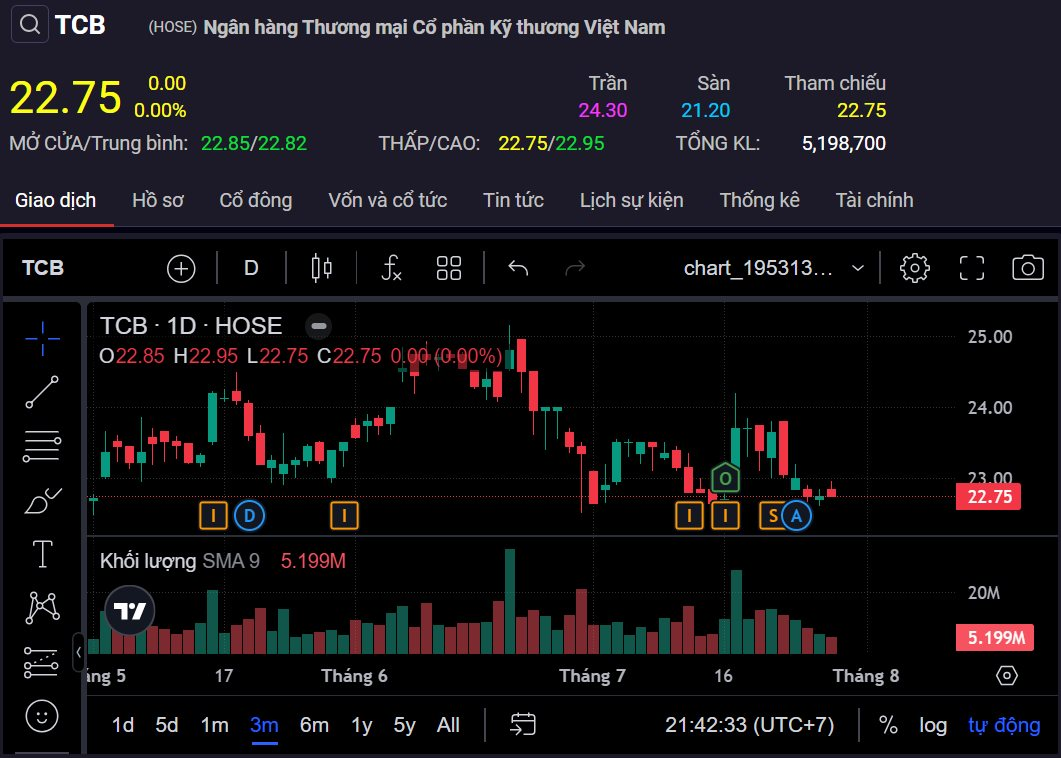The width and height of the screenshot is (1061, 758).
Task: Switch to the Tin tức tab
Action: (x=513, y=200)
